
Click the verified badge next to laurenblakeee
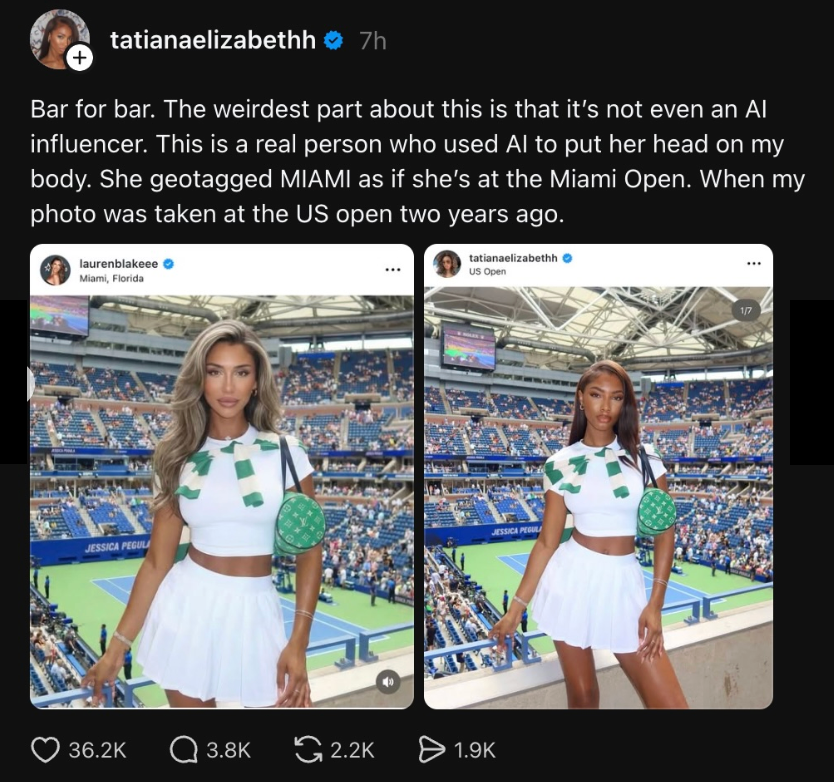tap(169, 263)
